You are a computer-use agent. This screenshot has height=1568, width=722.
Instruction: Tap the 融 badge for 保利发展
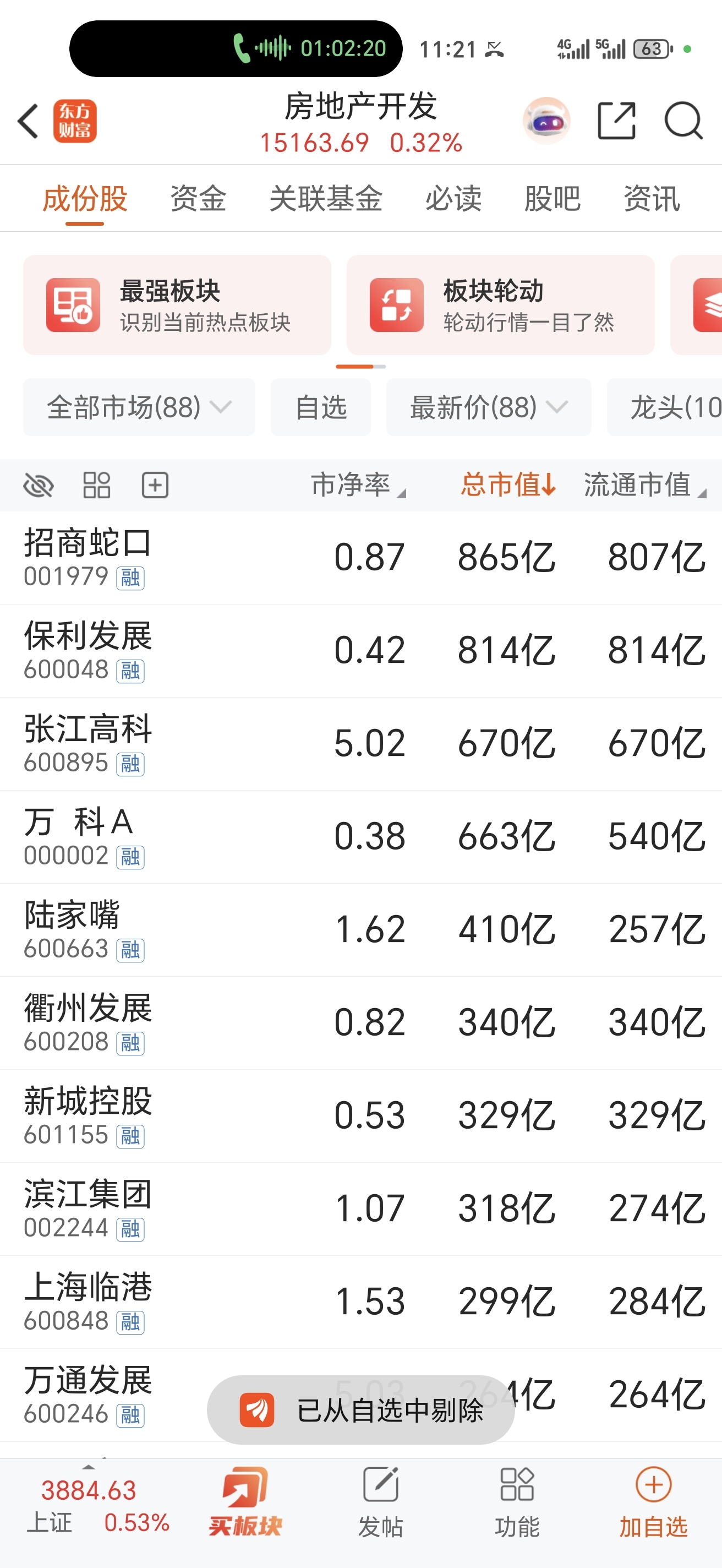click(130, 671)
